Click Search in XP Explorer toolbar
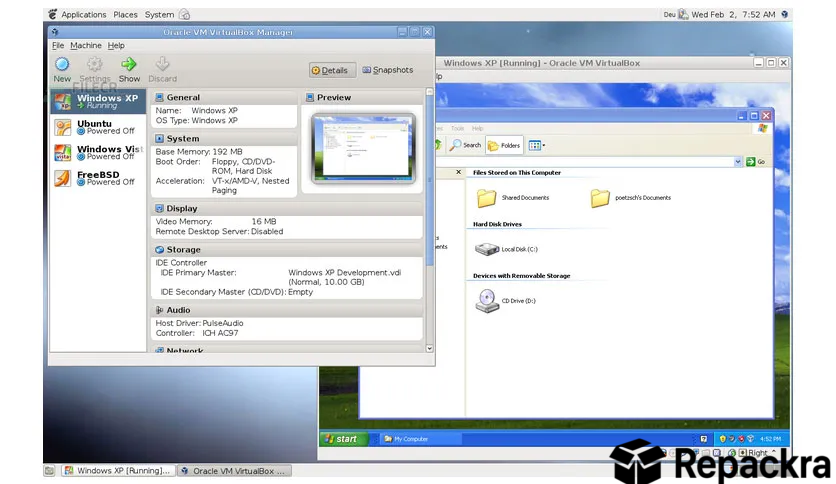Image resolution: width=836 pixels, height=484 pixels. tap(465, 145)
